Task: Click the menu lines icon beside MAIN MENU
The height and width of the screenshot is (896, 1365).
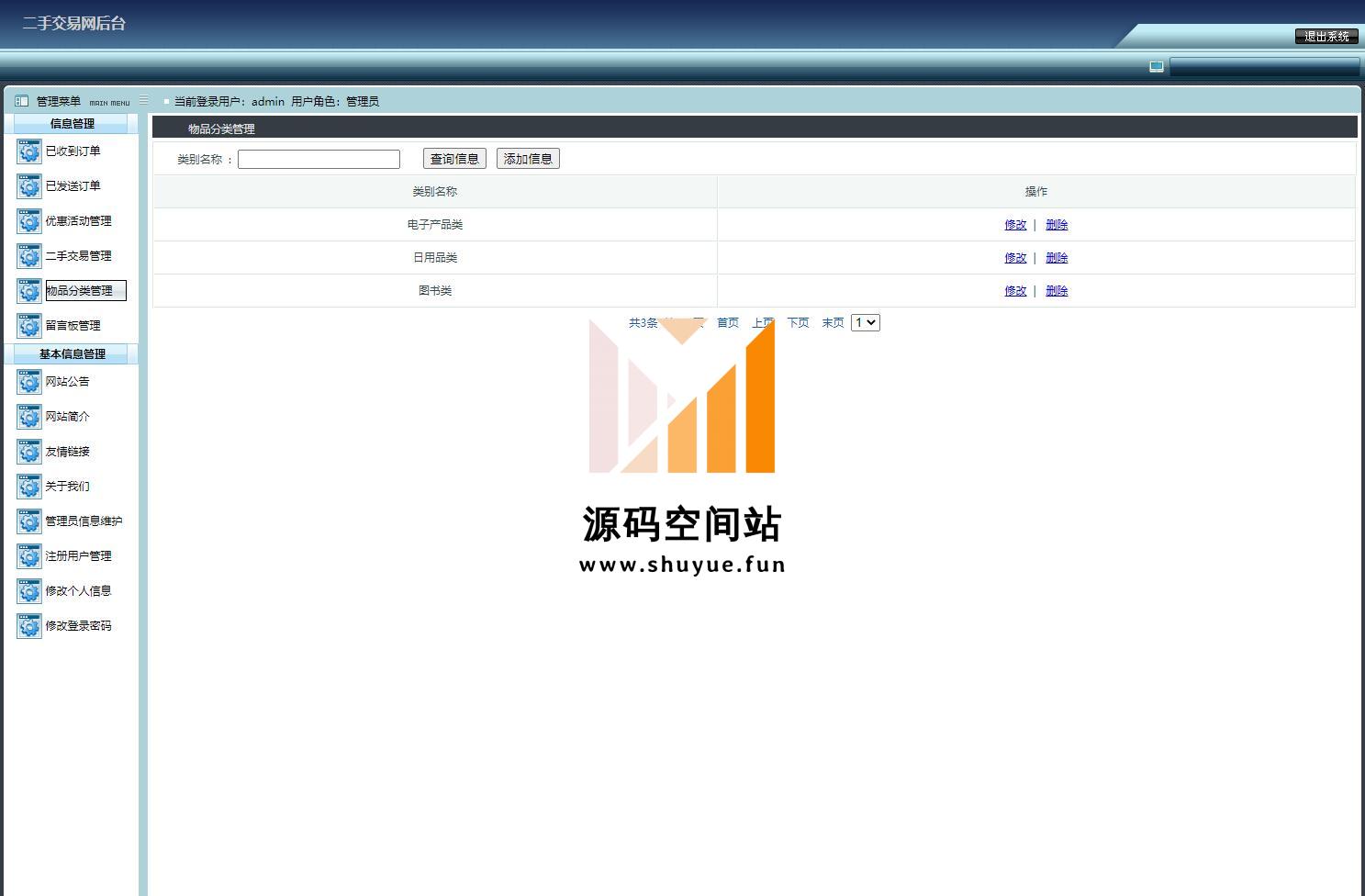Action: coord(143,100)
